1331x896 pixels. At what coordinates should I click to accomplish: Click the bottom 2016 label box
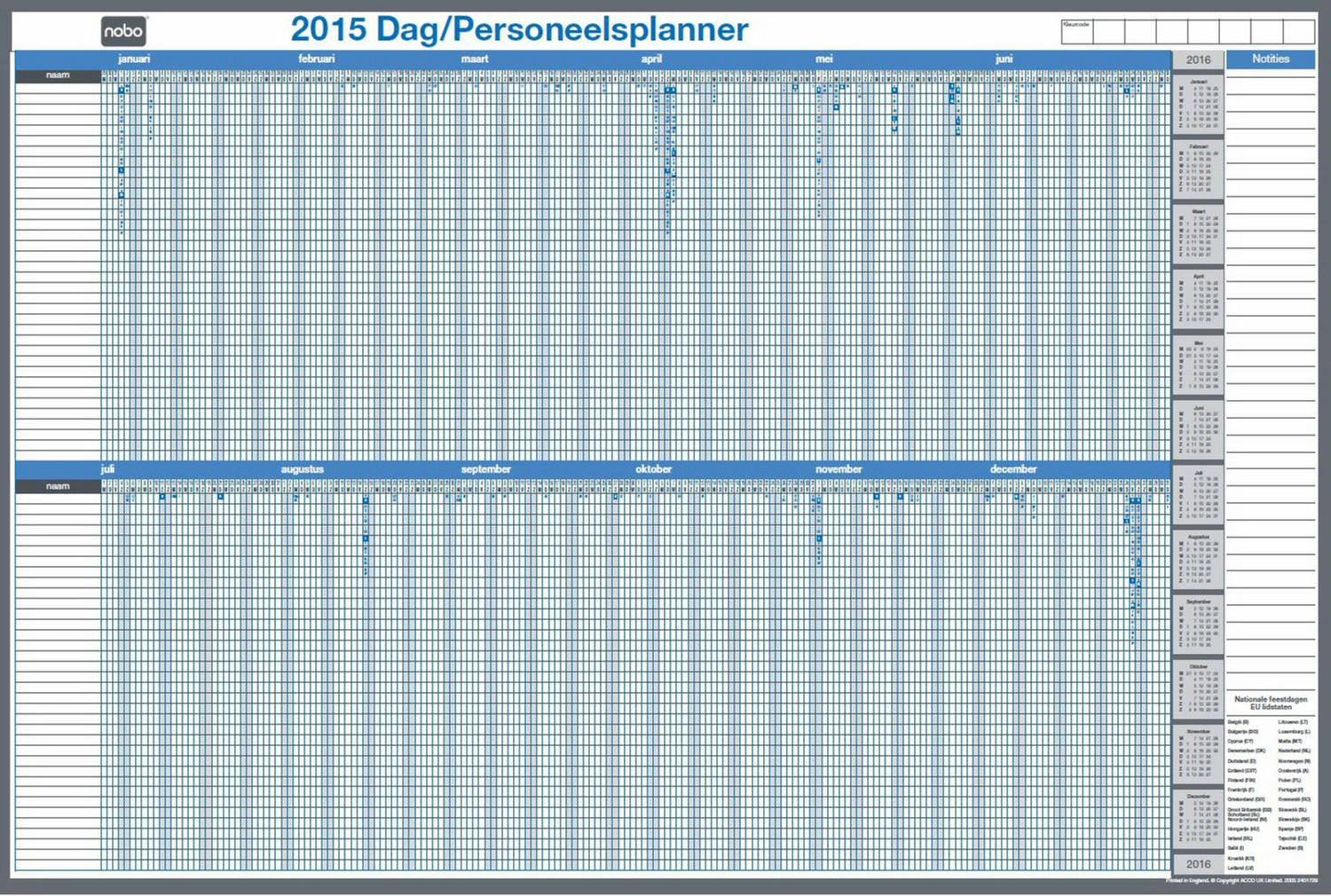pos(1198,864)
